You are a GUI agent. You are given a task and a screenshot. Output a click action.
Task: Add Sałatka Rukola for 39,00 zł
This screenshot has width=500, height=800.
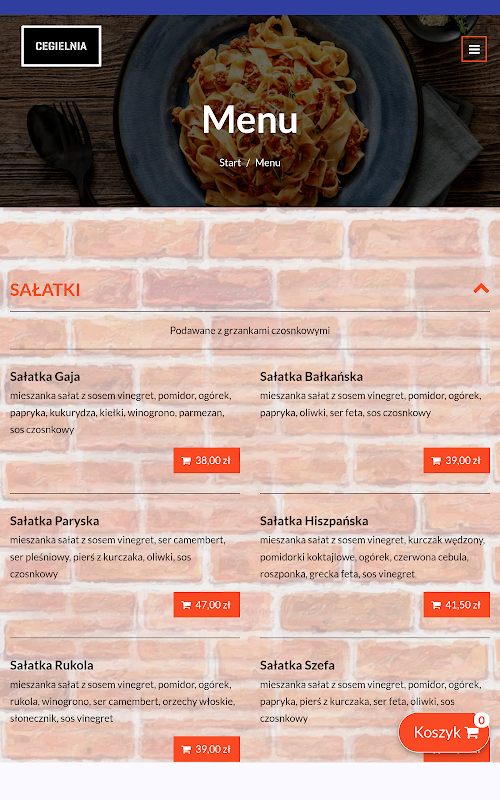pyautogui.click(x=207, y=749)
